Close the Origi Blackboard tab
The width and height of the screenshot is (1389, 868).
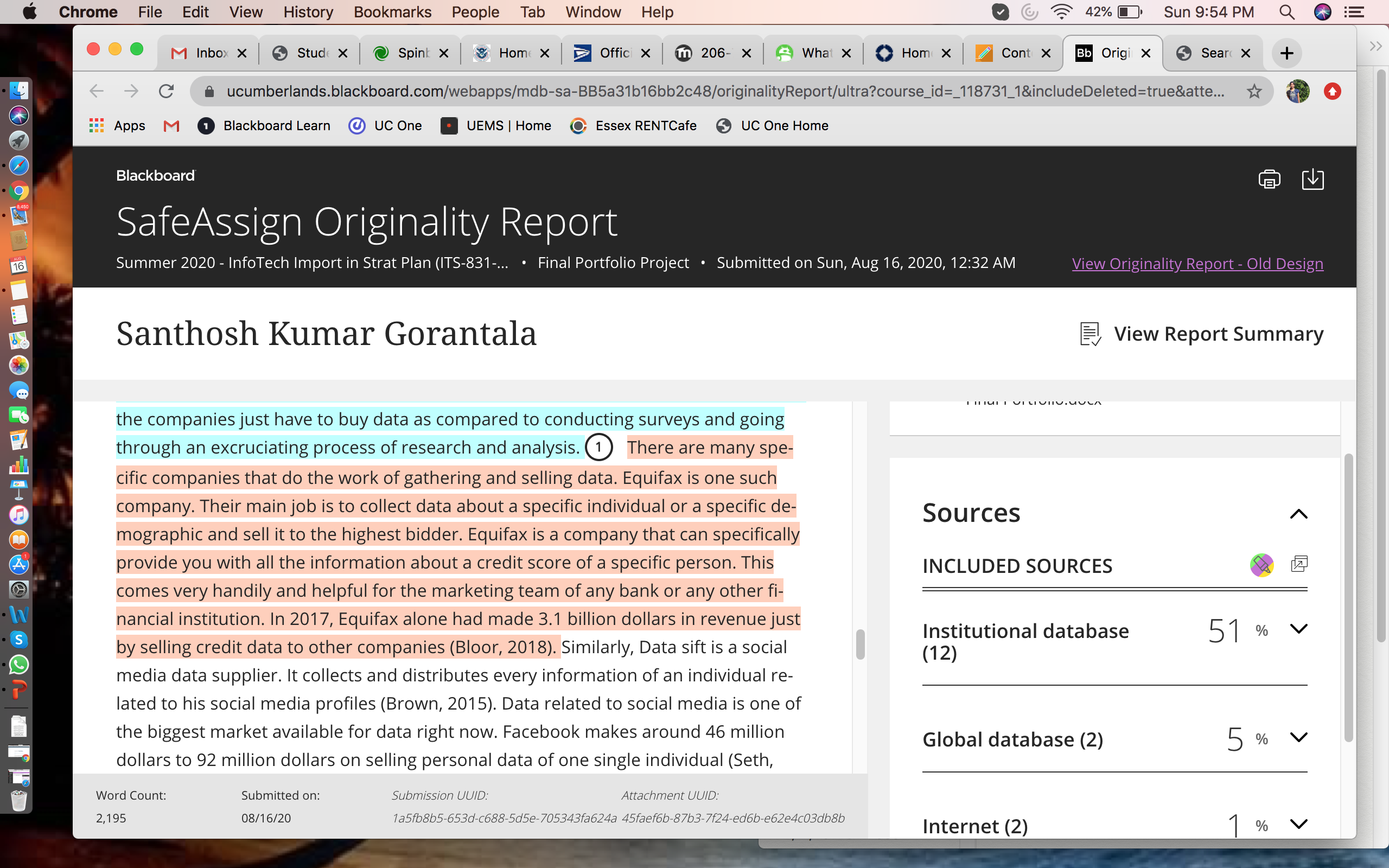[x=1145, y=53]
